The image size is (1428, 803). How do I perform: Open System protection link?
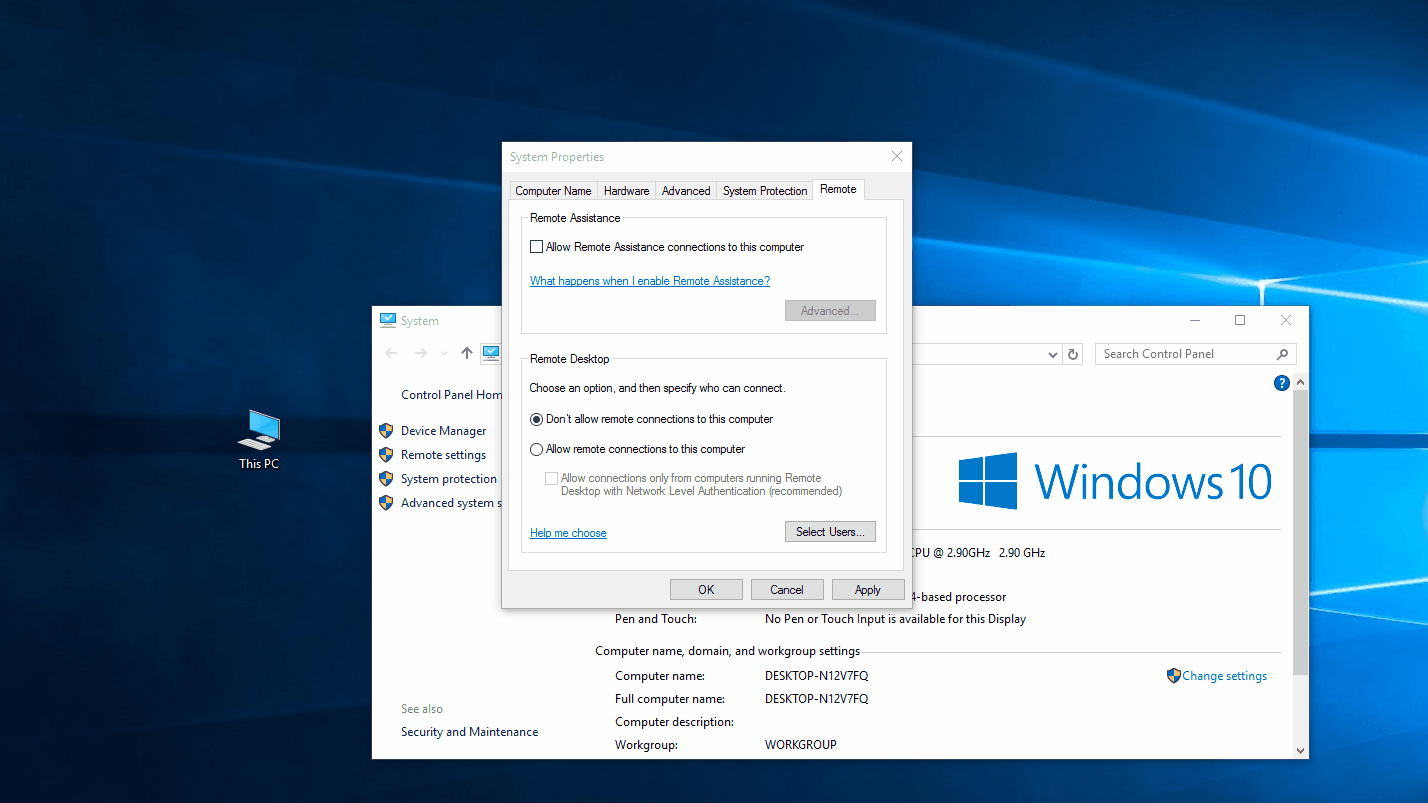(449, 479)
